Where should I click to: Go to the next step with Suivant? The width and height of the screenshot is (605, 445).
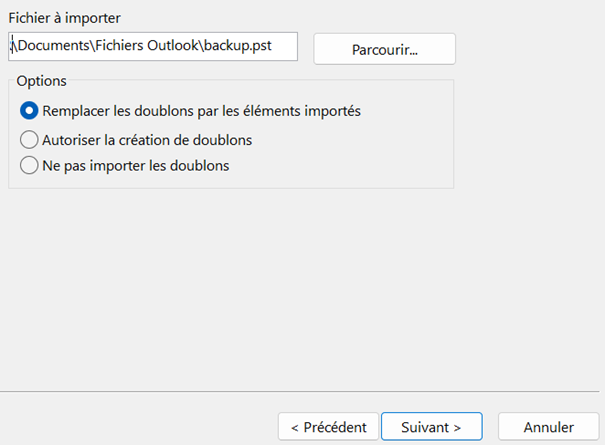[431, 426]
